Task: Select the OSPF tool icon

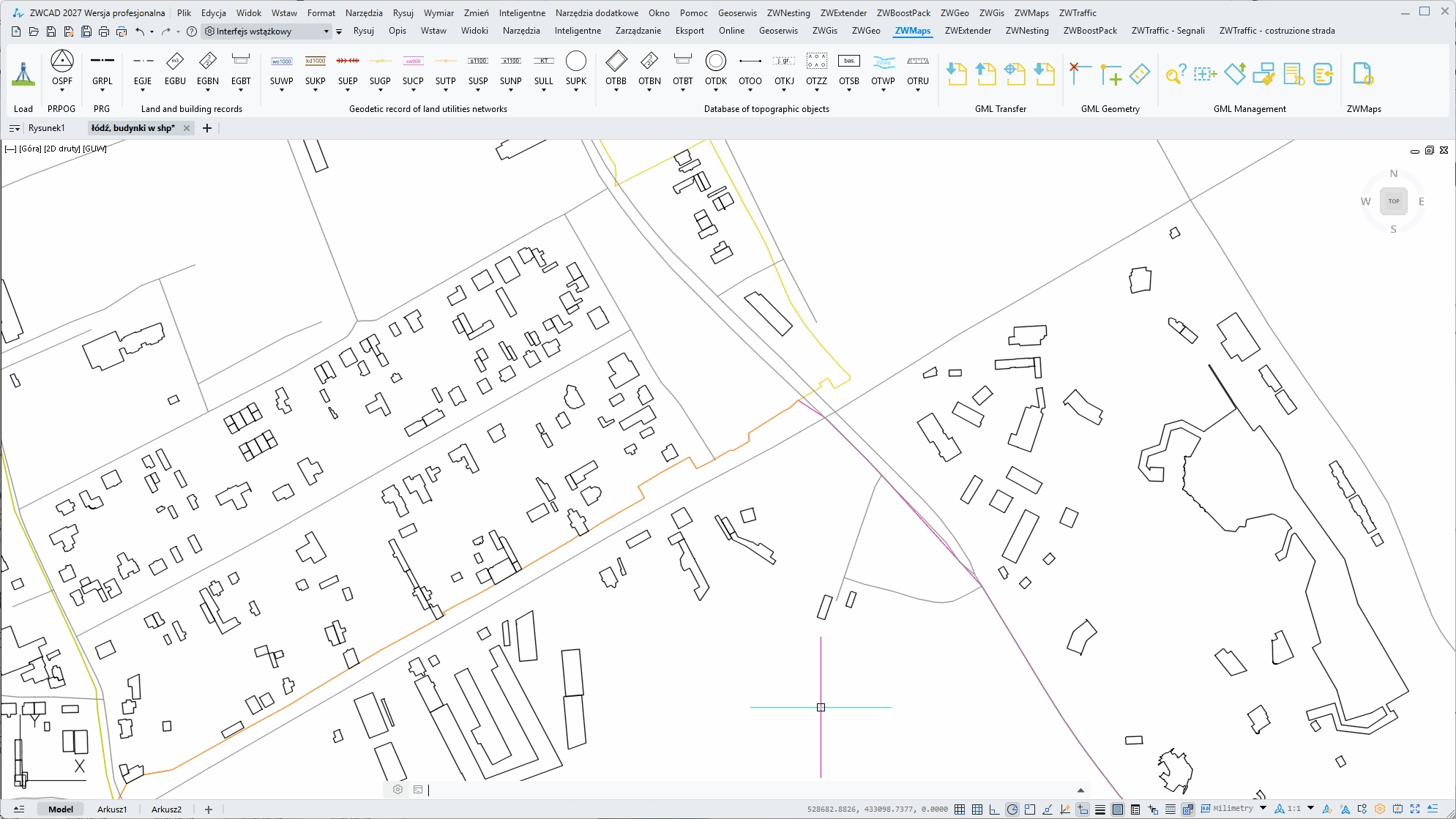Action: point(62,61)
